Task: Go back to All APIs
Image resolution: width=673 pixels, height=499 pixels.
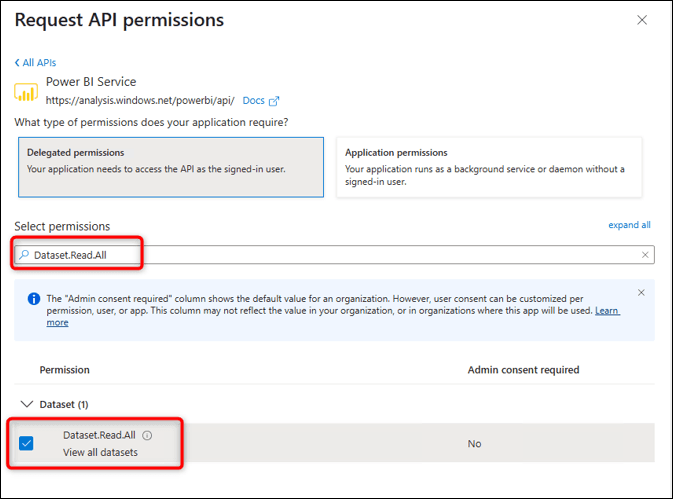Action: [35, 63]
